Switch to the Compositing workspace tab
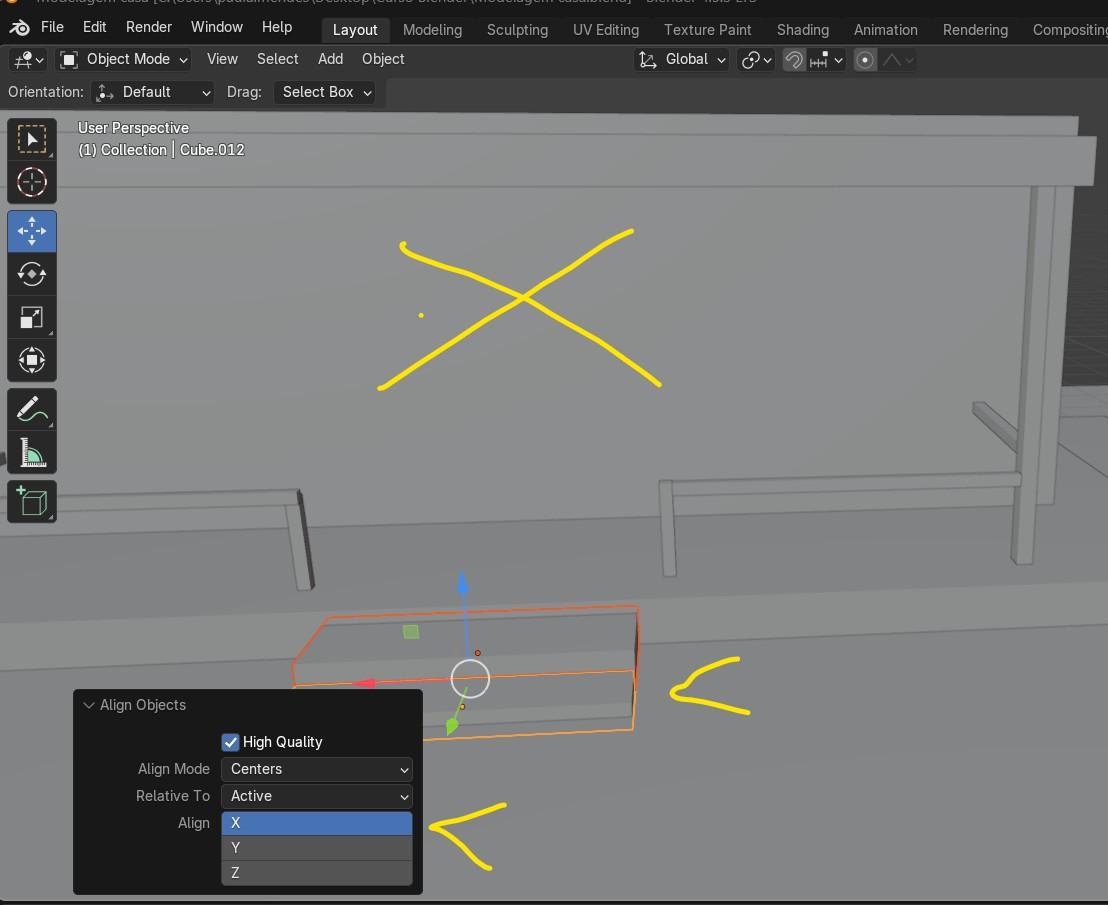Screen dimensions: 1108x905 pyautogui.click(x=1069, y=30)
